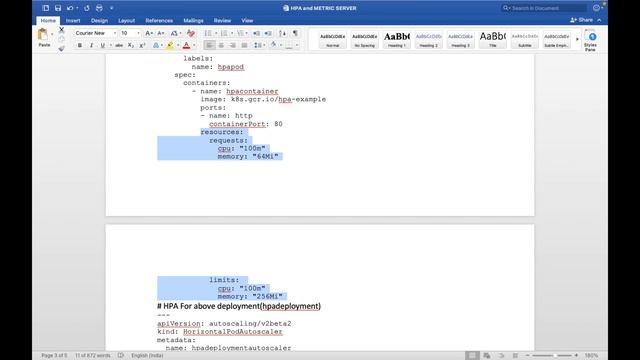Apply the No Spacing style
Image resolution: width=640 pixels, height=360 pixels.
pos(364,40)
